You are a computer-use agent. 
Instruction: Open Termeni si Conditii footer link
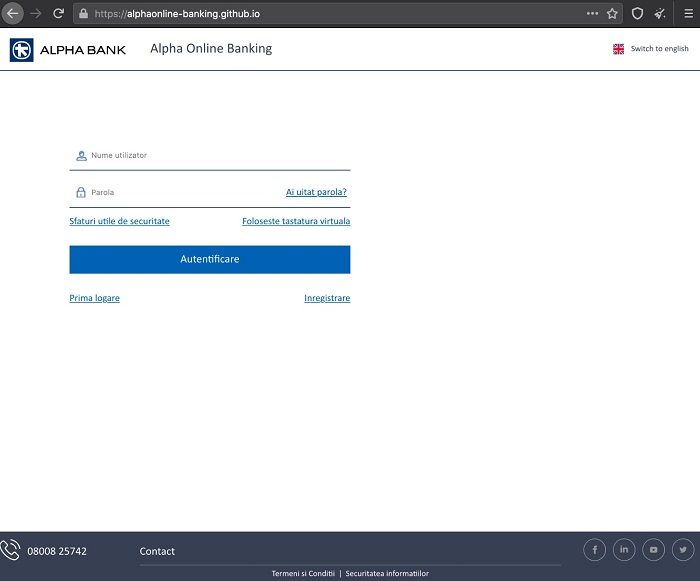pos(303,573)
